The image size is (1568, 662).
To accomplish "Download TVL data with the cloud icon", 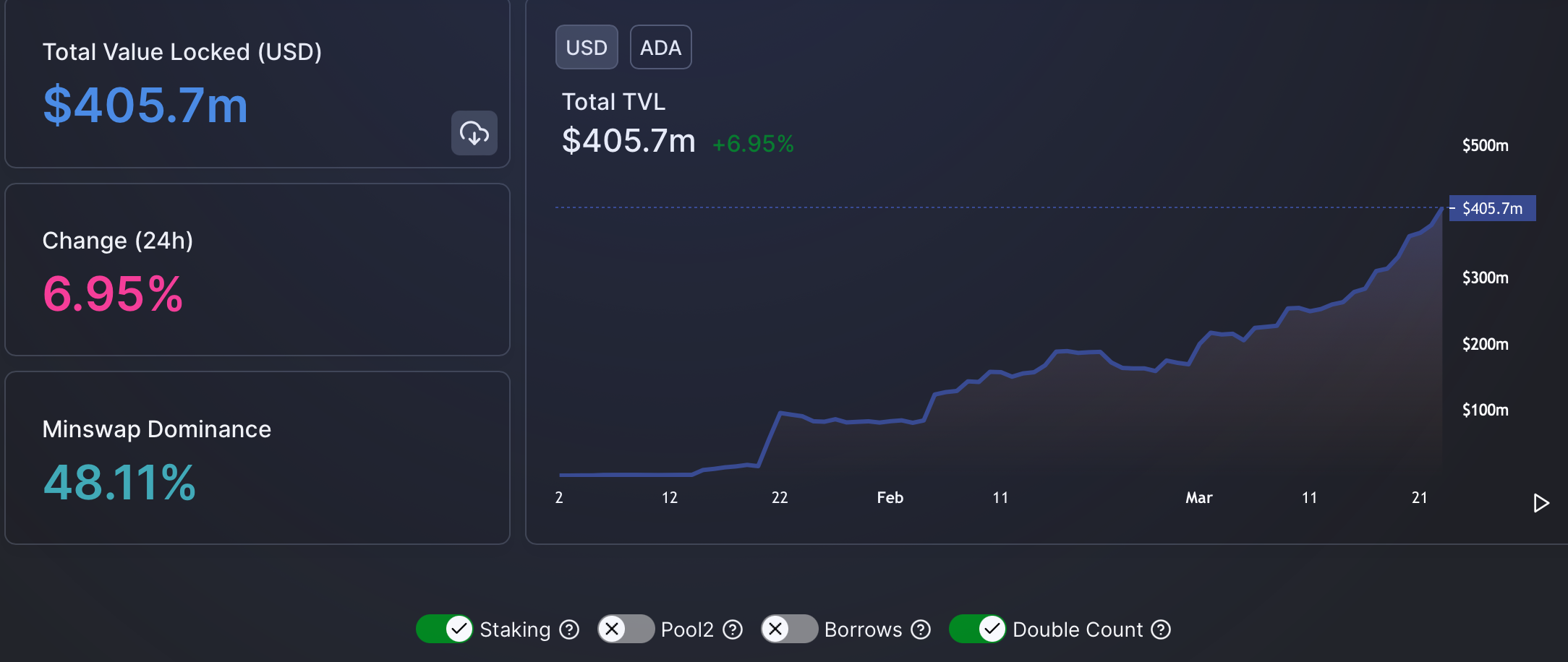I will coord(474,133).
